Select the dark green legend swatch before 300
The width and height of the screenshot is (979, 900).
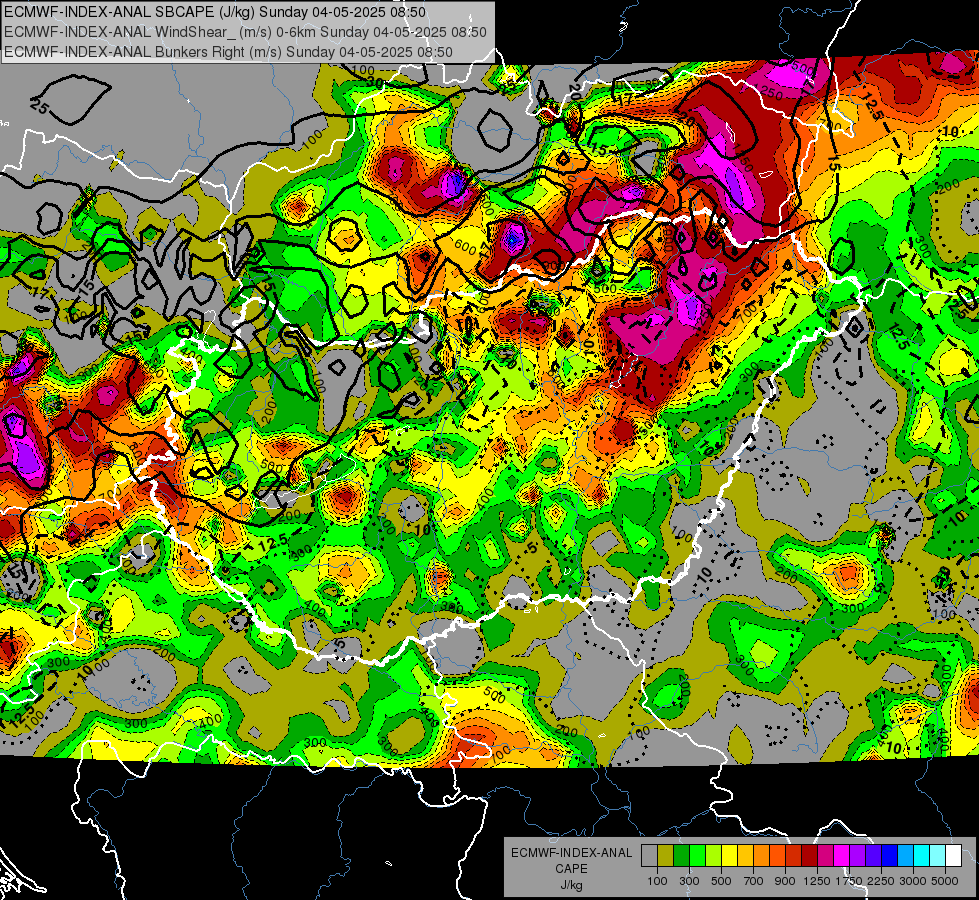(681, 855)
